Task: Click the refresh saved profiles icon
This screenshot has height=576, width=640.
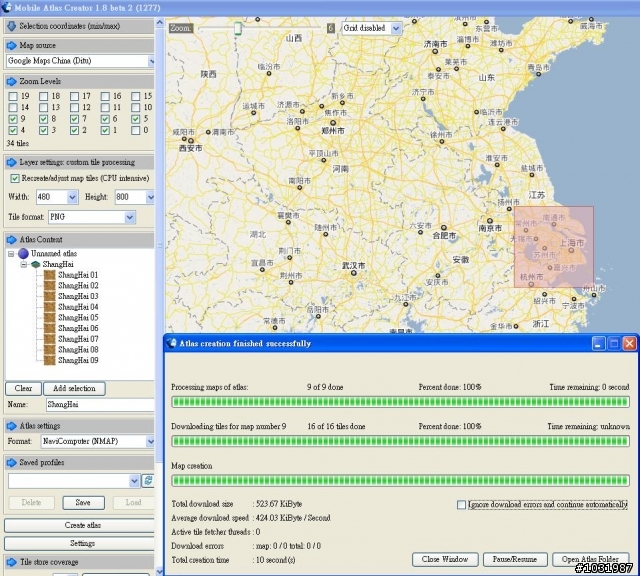Action: (x=148, y=481)
